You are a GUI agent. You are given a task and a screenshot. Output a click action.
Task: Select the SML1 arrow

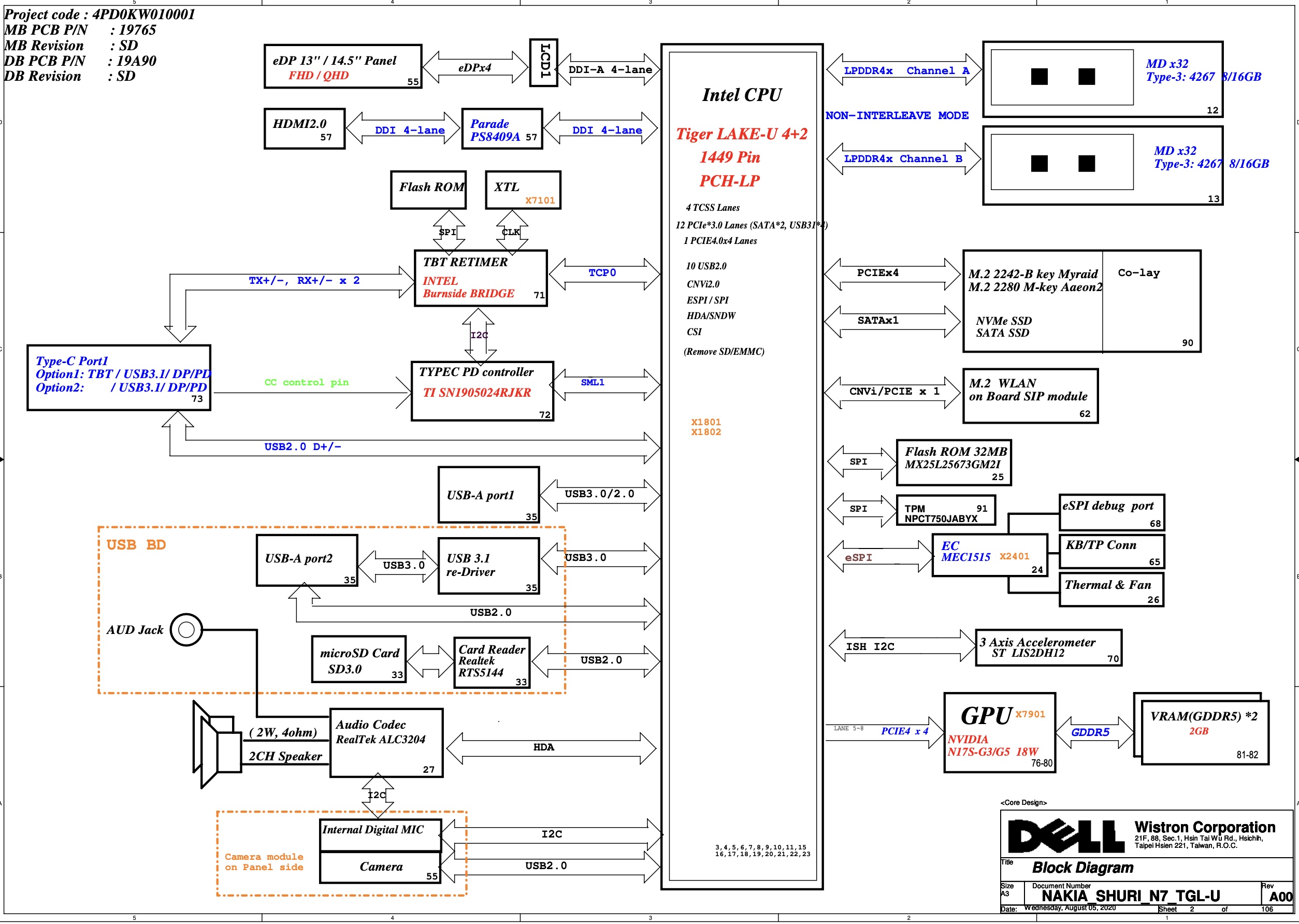click(604, 385)
